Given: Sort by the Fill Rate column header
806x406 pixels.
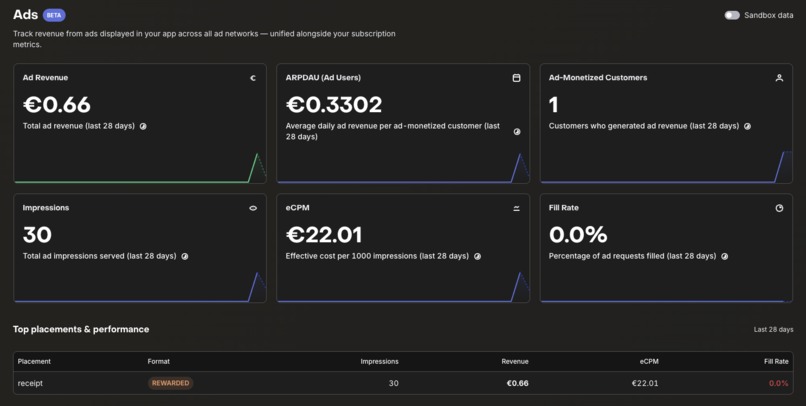Looking at the screenshot, I should [776, 361].
